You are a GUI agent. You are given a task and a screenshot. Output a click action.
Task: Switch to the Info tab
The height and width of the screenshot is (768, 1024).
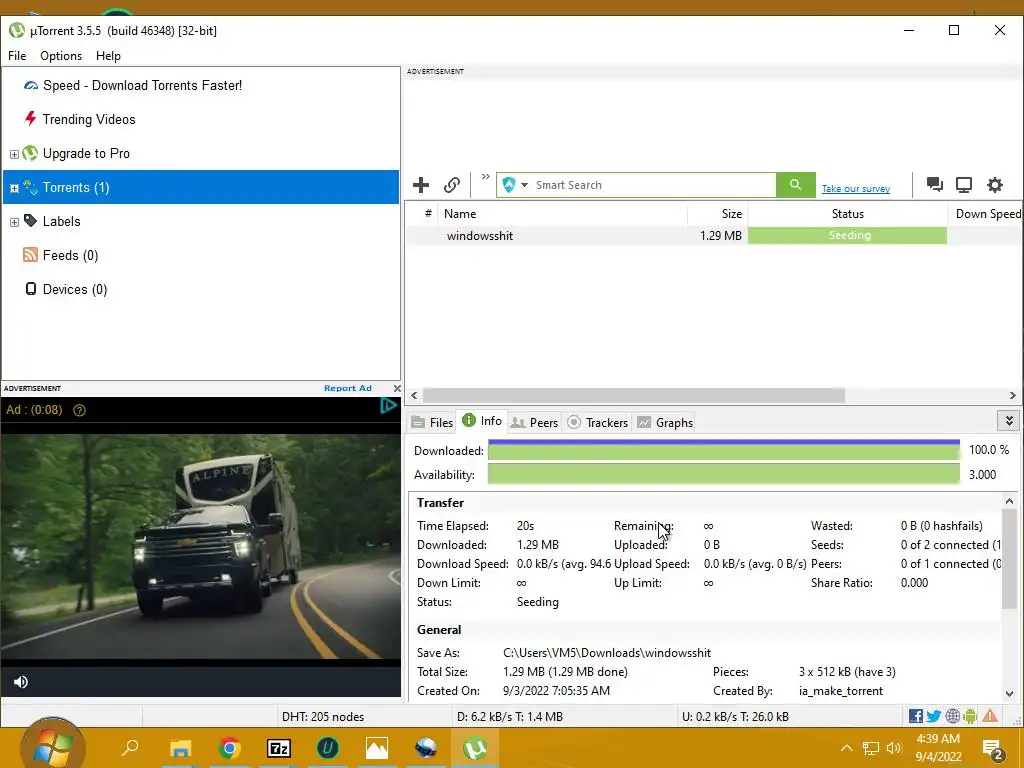(x=482, y=421)
